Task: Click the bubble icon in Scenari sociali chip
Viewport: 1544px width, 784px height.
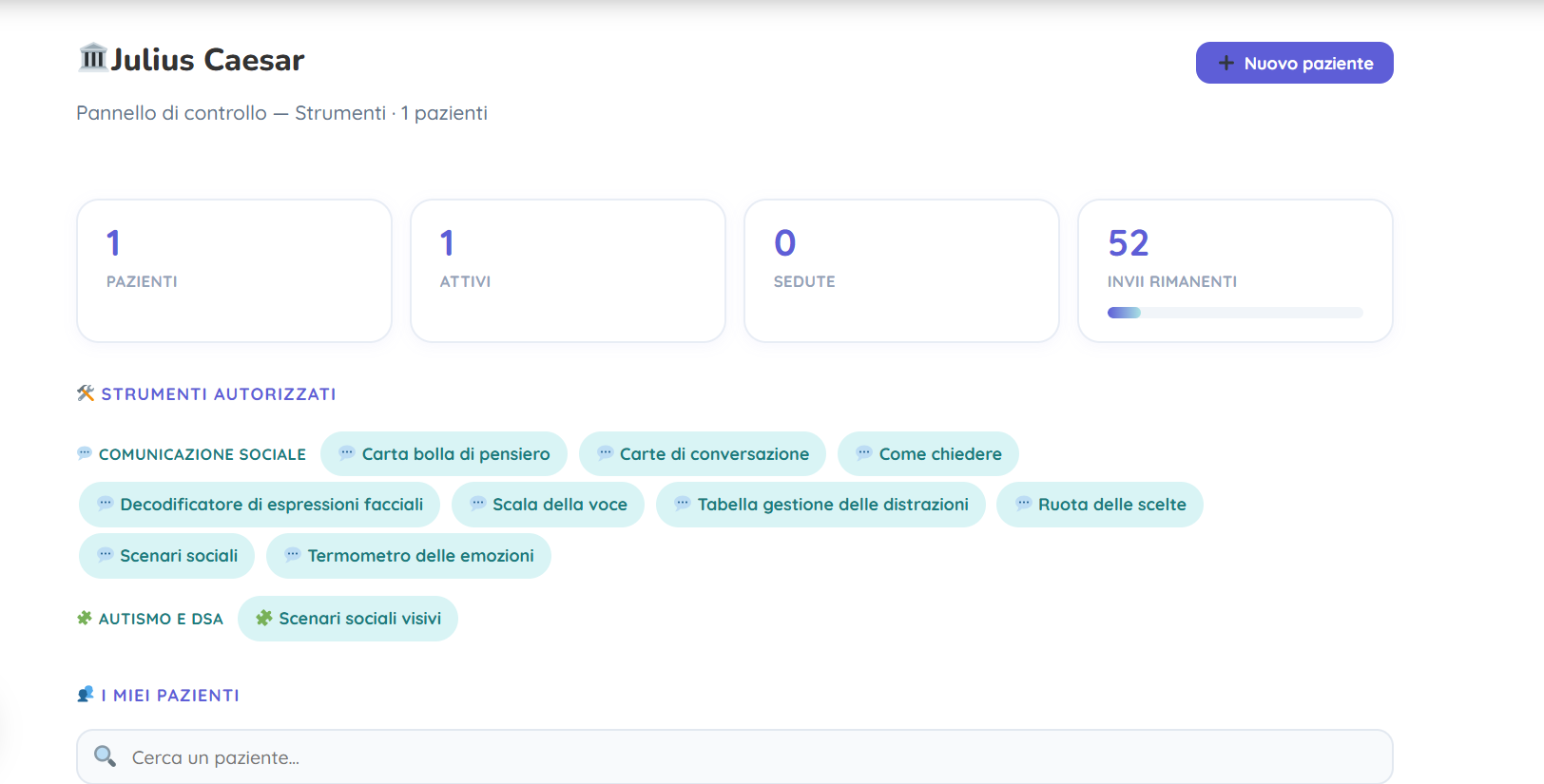Action: tap(106, 555)
